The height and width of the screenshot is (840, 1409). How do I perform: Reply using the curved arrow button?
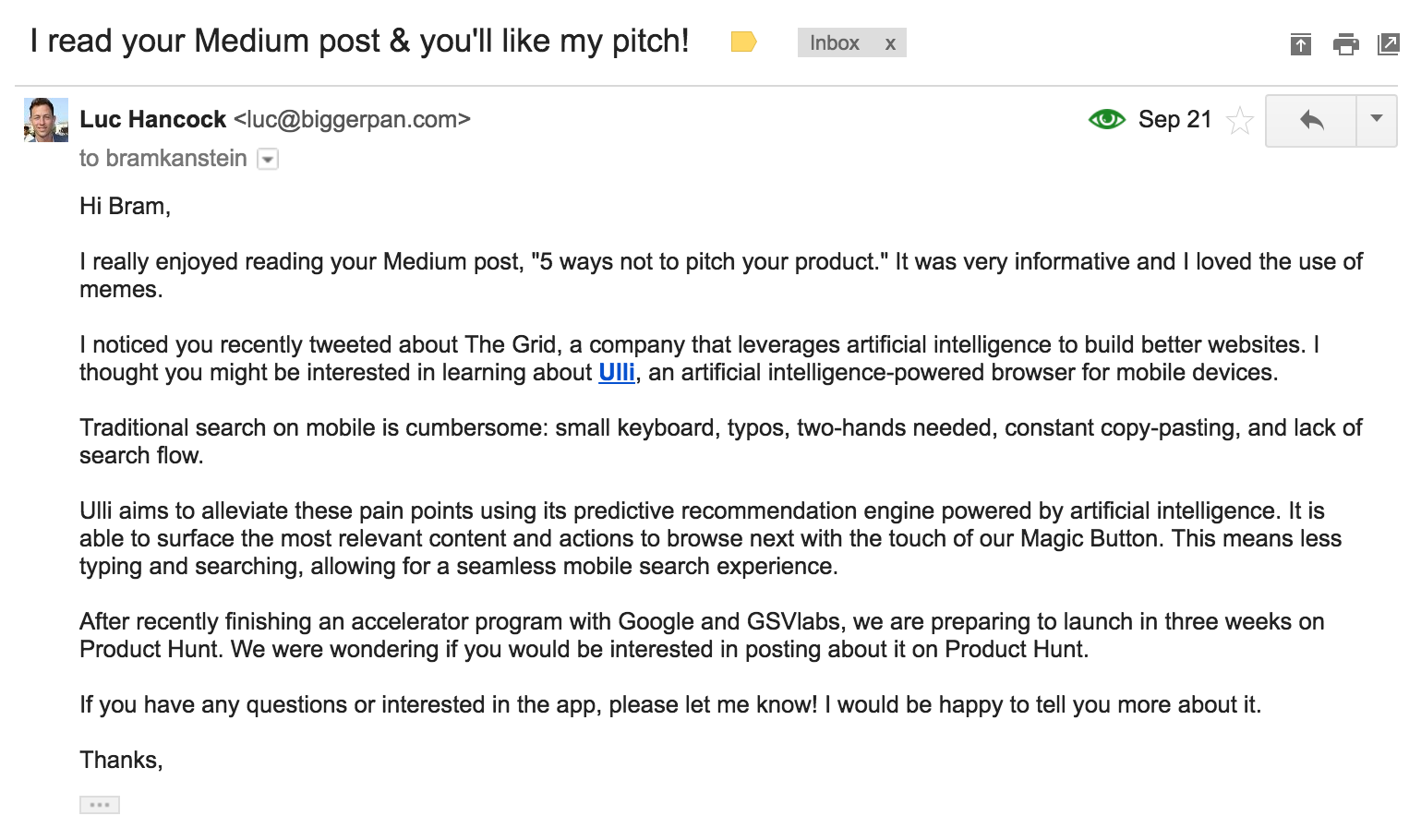coord(1311,120)
